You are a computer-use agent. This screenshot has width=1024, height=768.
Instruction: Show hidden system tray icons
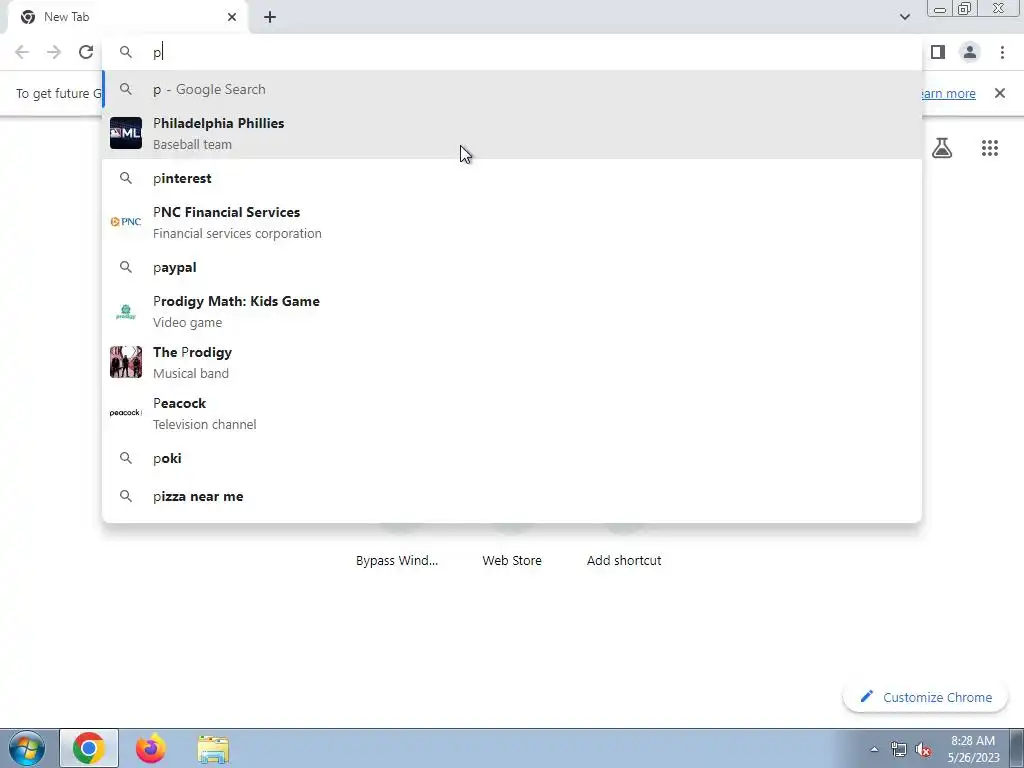pyautogui.click(x=874, y=749)
